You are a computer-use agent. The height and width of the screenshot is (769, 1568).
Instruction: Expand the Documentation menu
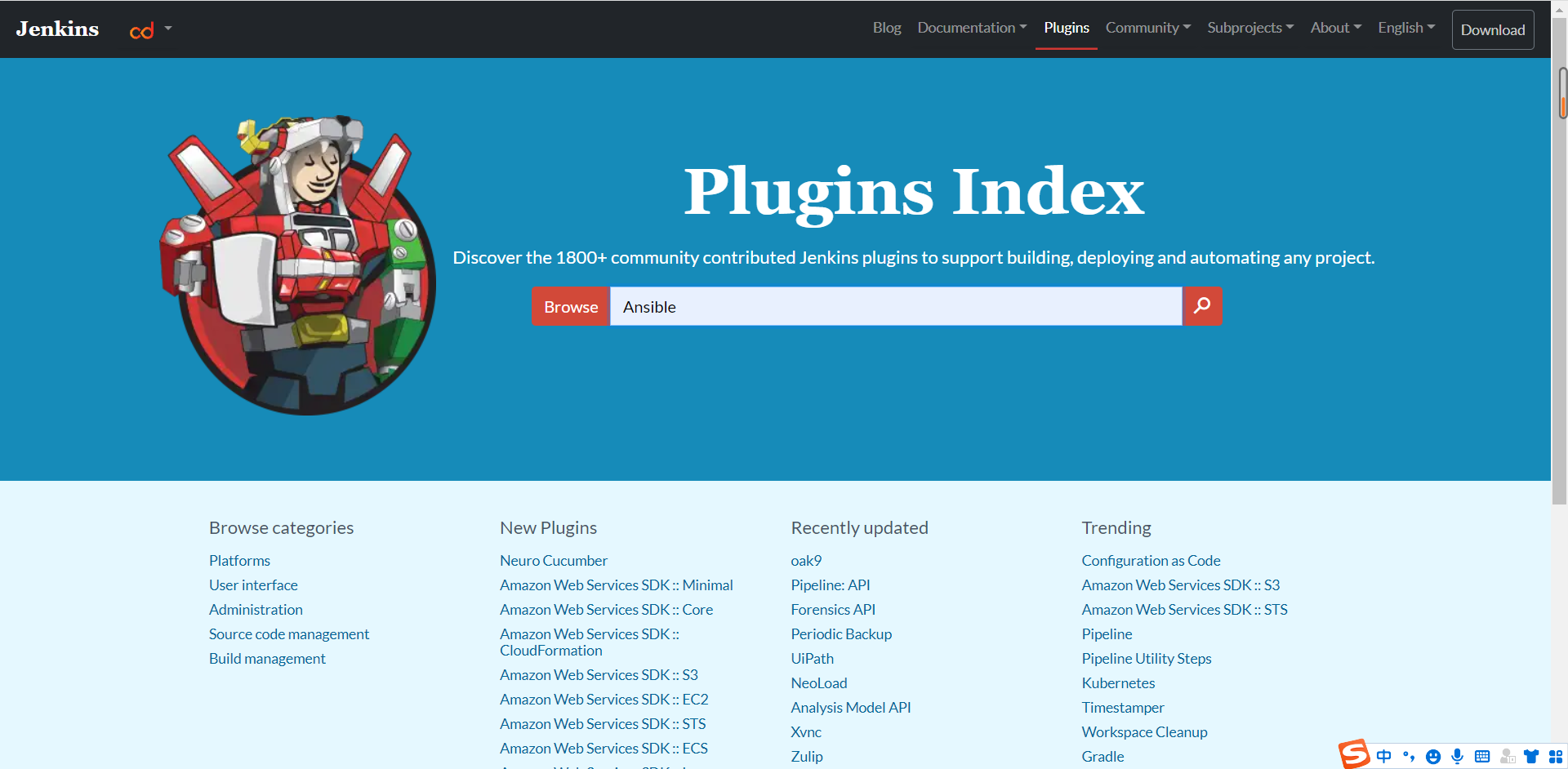972,28
